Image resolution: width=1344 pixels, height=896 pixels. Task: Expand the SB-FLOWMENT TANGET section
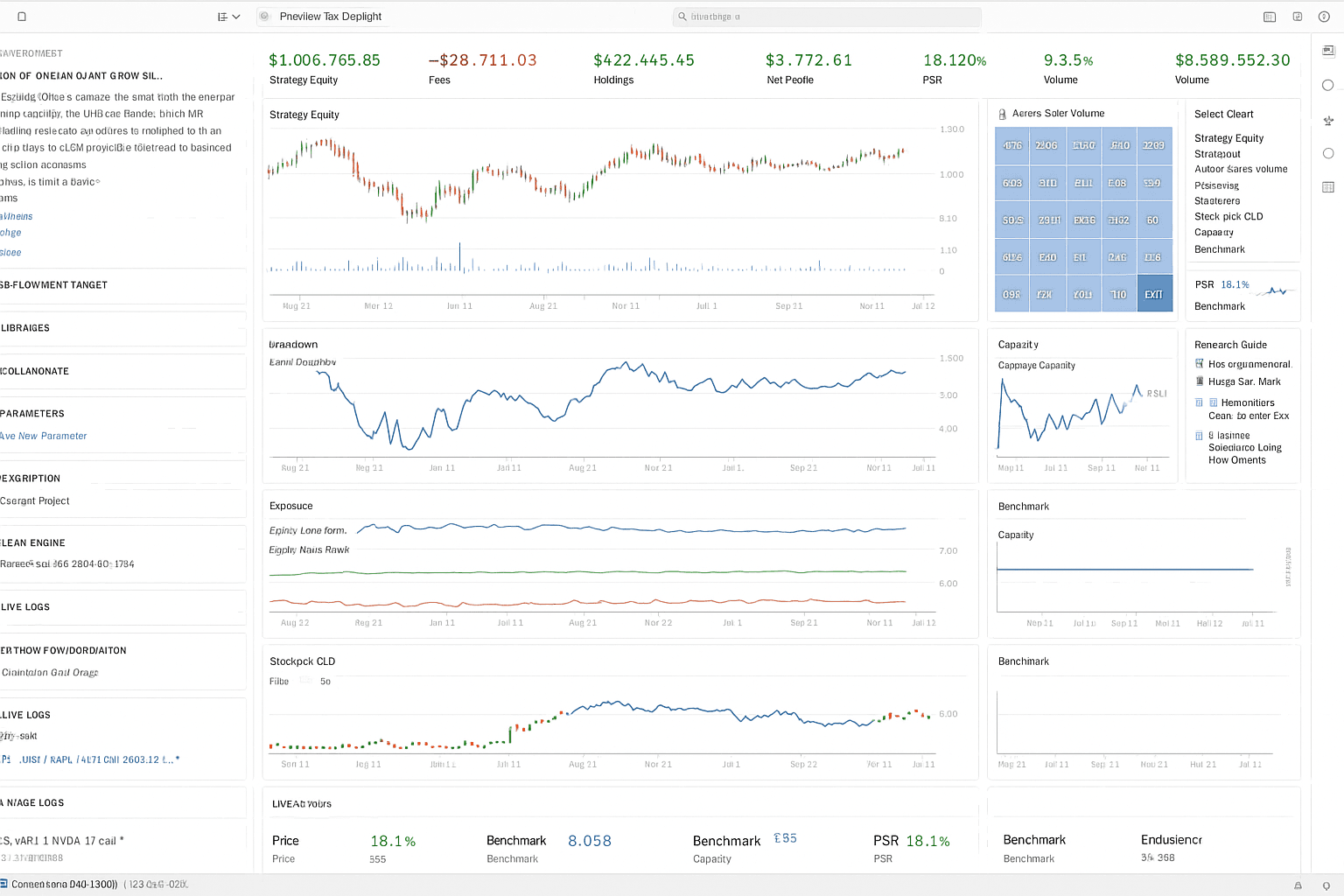point(122,285)
